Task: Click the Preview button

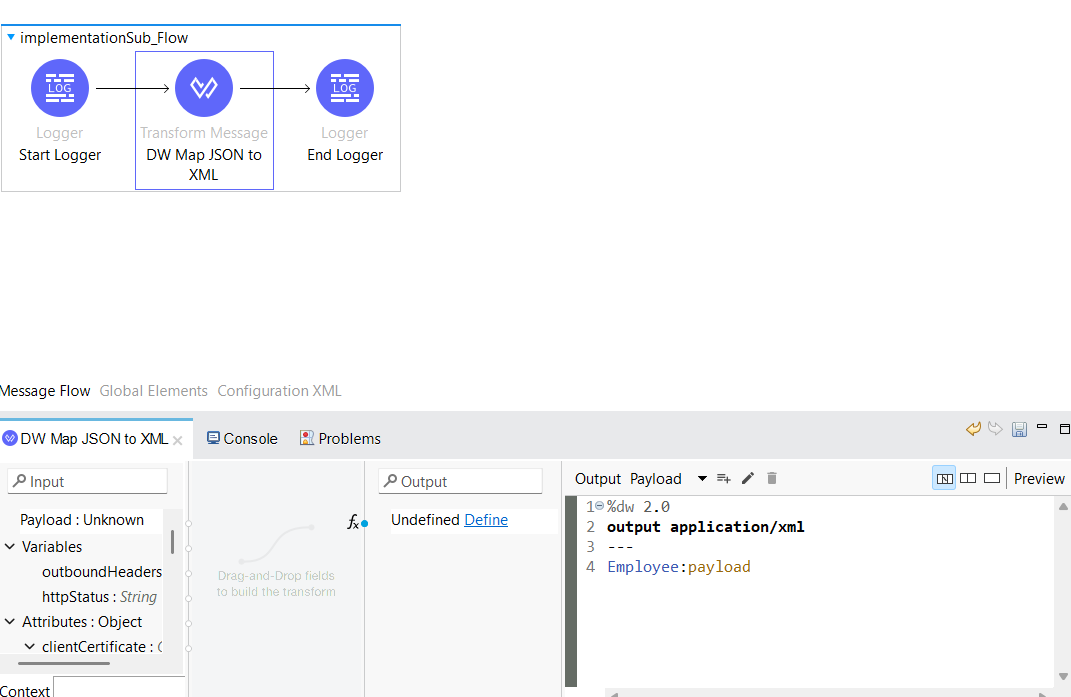Action: [x=1038, y=478]
